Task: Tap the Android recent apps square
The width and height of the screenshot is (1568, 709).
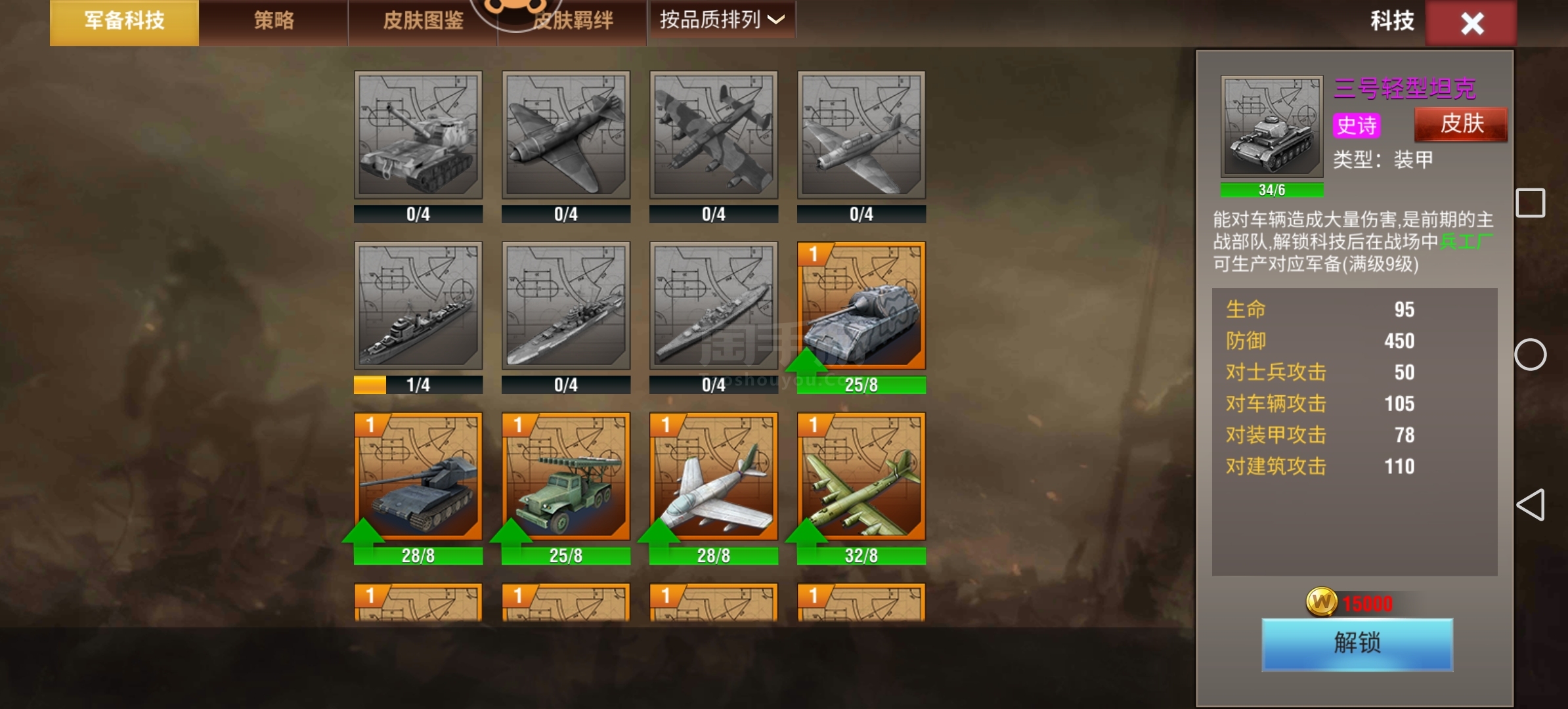Action: 1531,203
